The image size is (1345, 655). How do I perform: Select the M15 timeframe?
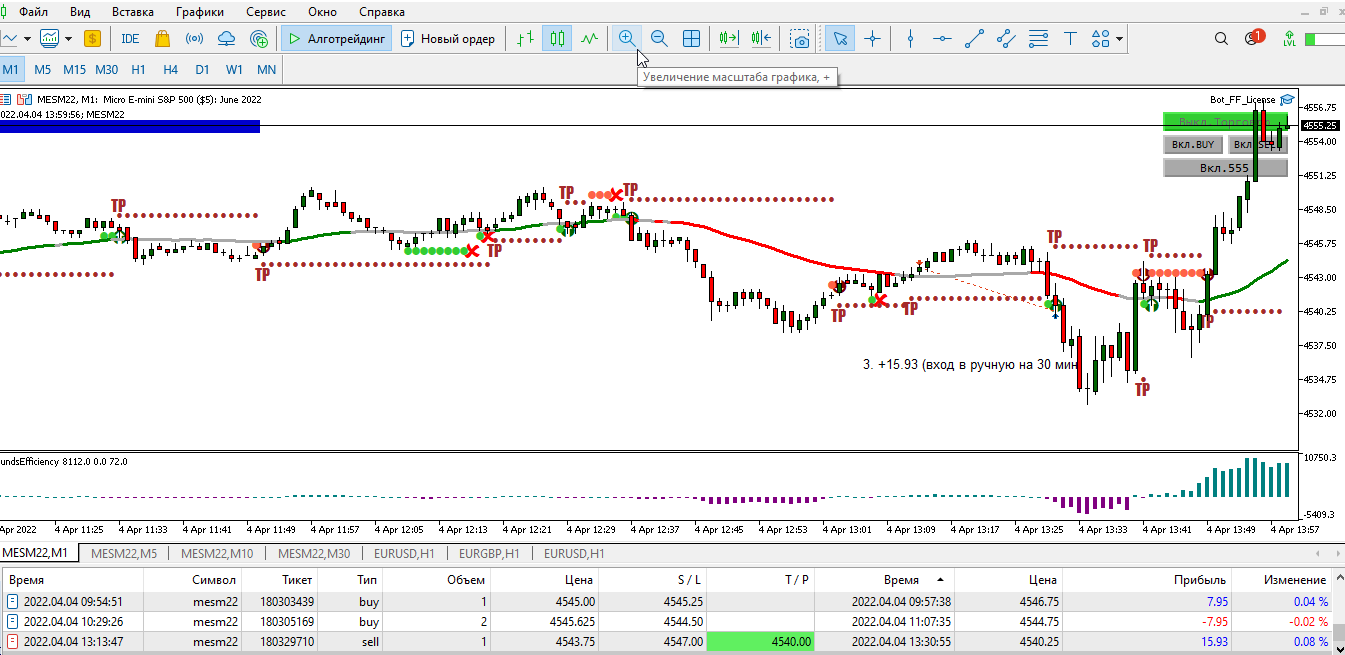[x=74, y=70]
